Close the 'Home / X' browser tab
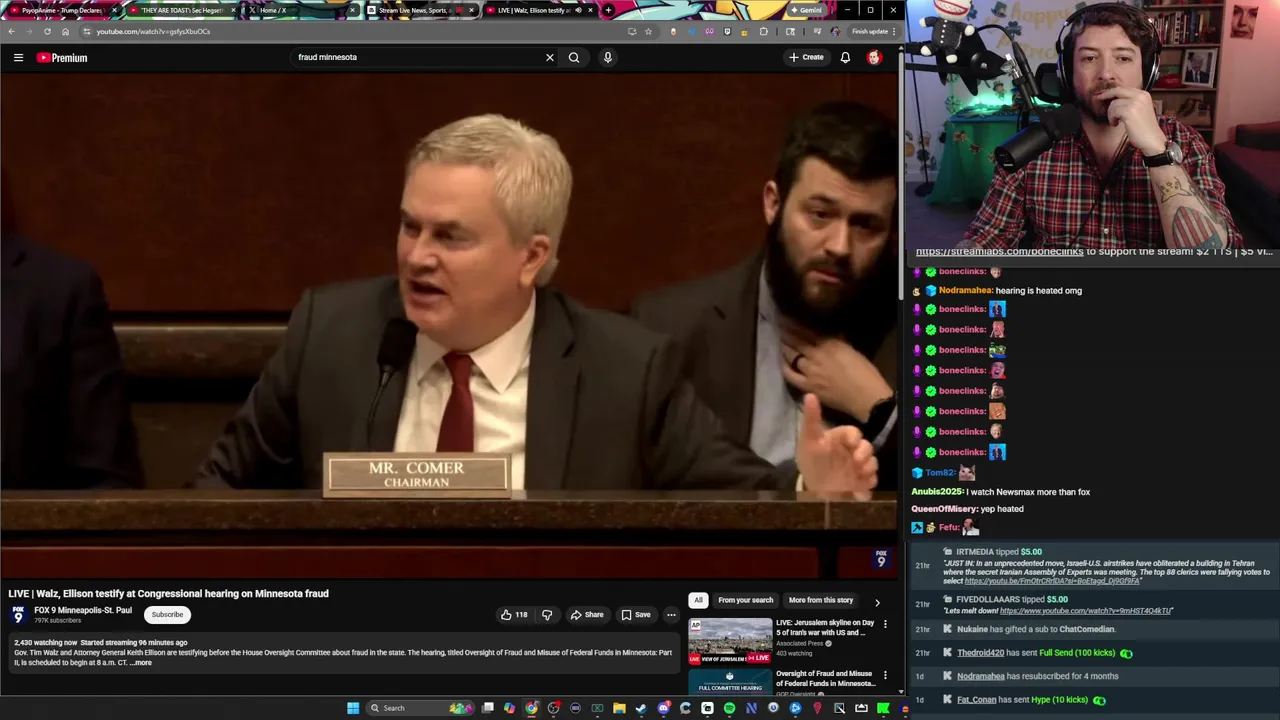 pos(352,10)
